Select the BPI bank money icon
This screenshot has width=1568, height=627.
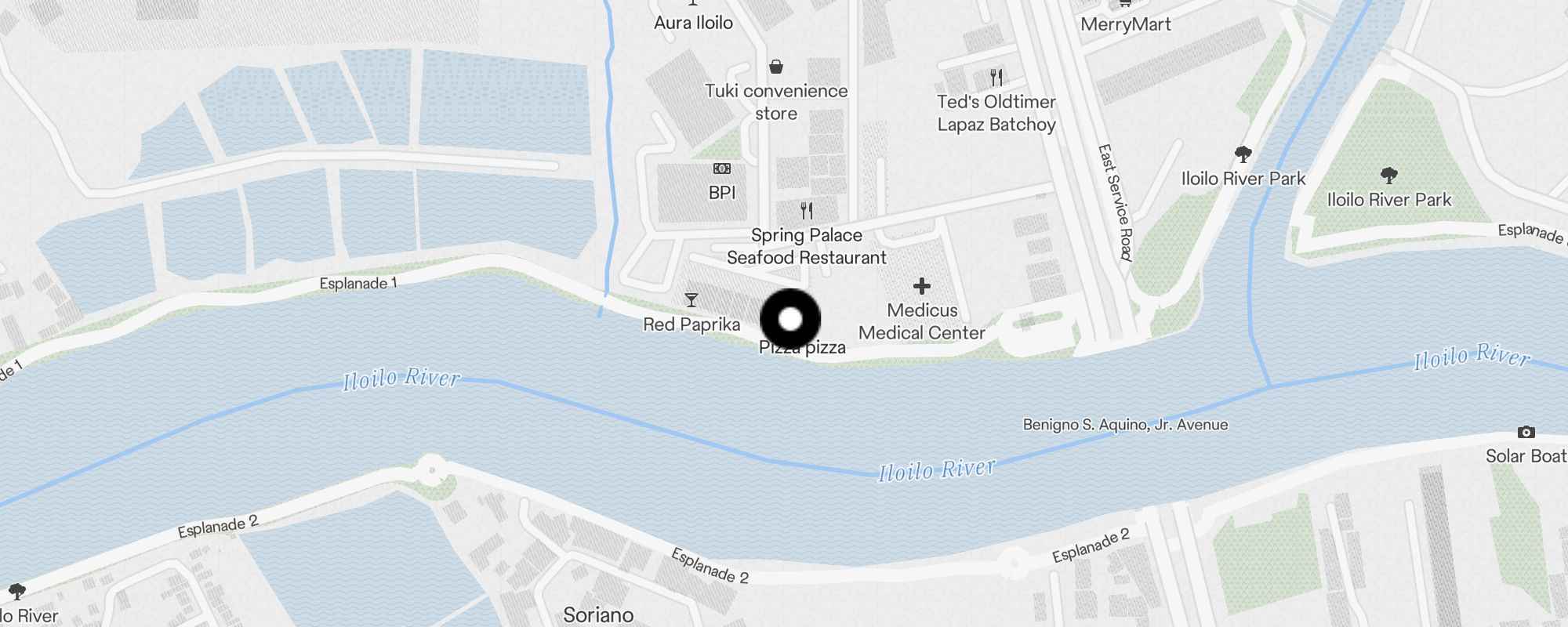(x=722, y=169)
